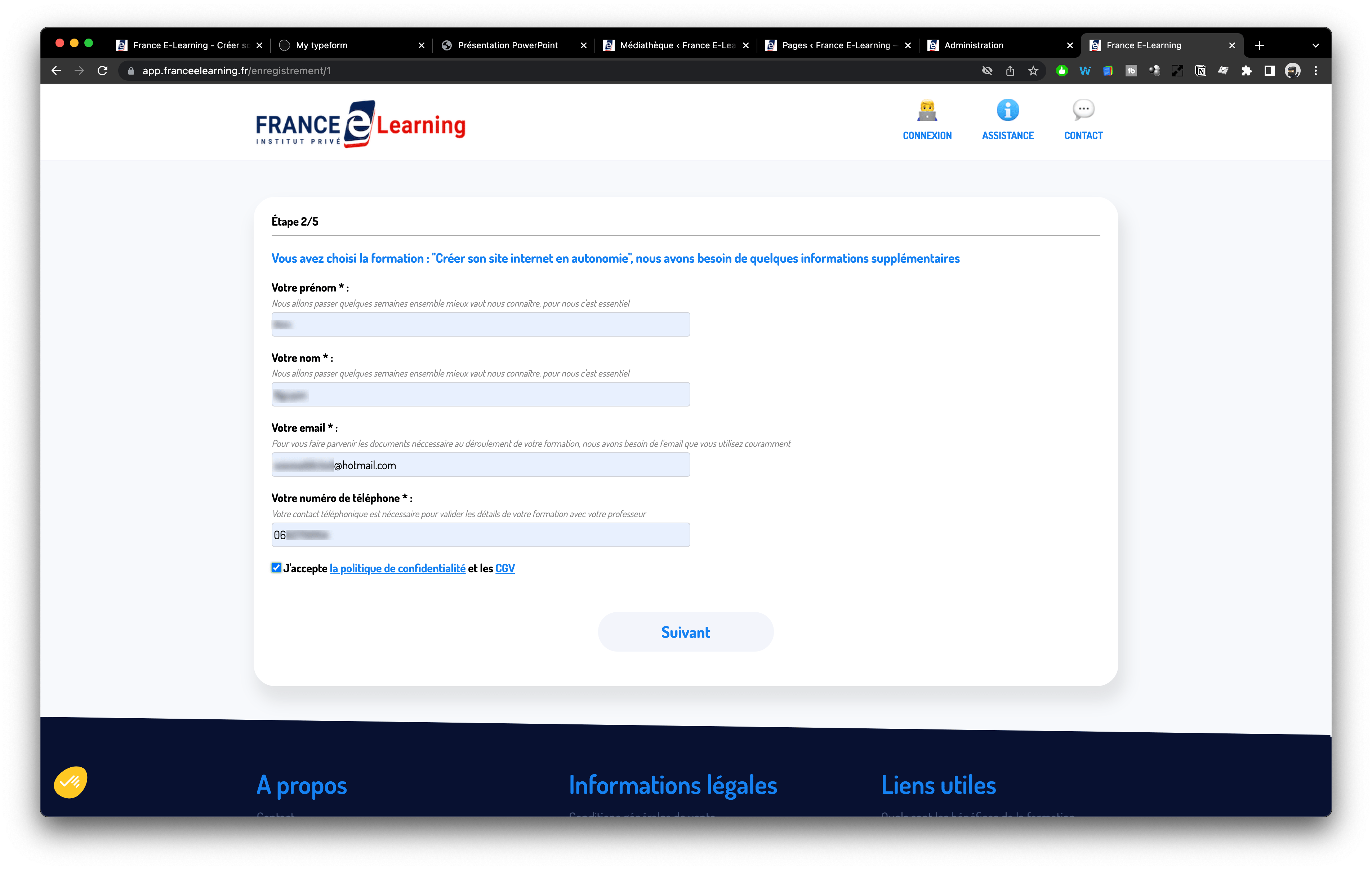Expand the tab search dropdown chevron
Viewport: 1372px width, 870px height.
(x=1315, y=45)
